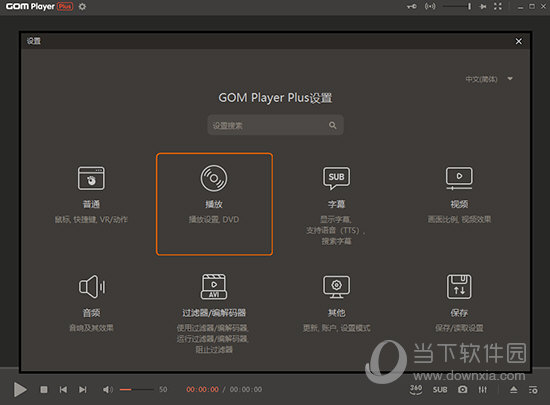Open the SUB subtitle button in control bar
The image size is (550, 405).
pos(440,390)
